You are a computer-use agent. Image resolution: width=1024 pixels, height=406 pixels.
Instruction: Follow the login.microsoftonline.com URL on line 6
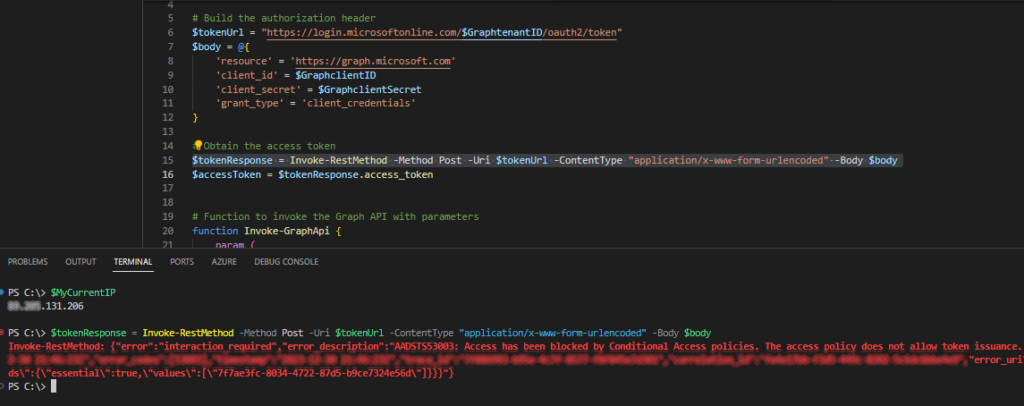[441, 33]
